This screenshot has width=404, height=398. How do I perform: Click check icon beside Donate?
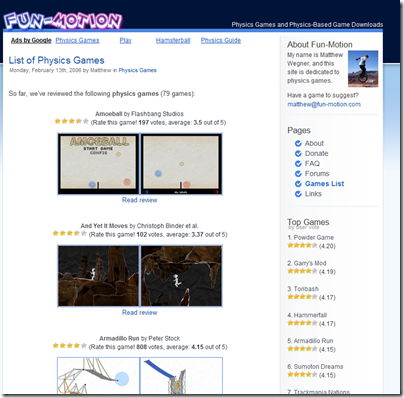pos(298,153)
